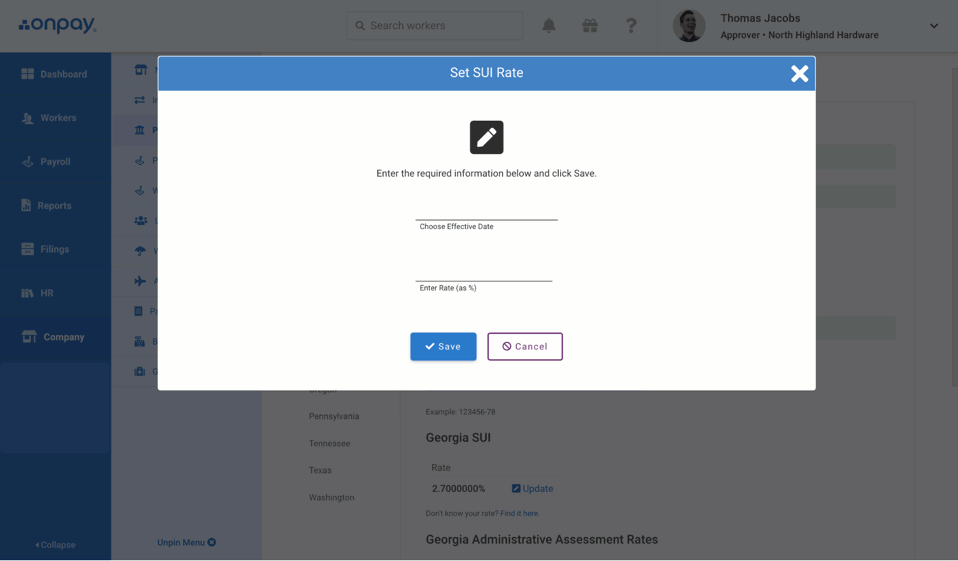Save the SUI rate
Screen dimensions: 958x561
coord(443,347)
